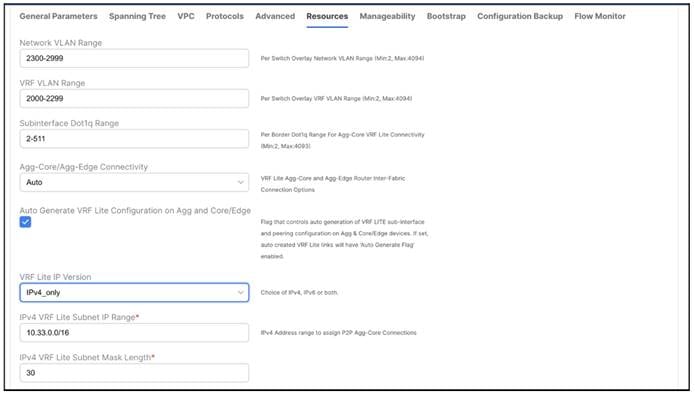
Task: Edit the IPv4 VRF Lite Subnet Mask Length field
Action: pos(134,373)
